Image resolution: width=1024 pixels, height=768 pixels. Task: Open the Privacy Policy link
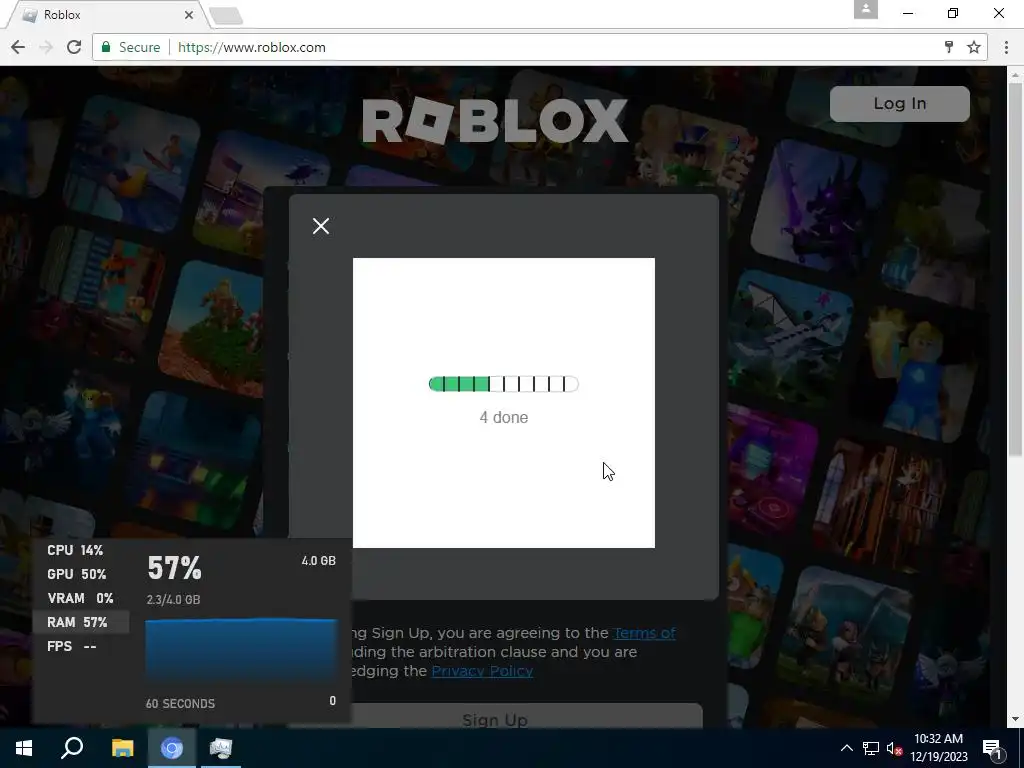[482, 671]
